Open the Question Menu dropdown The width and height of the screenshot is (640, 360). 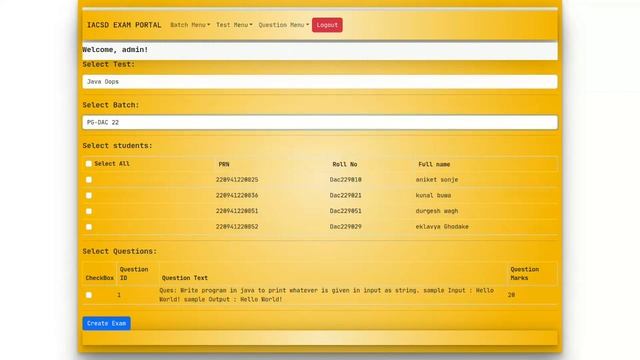coord(284,25)
